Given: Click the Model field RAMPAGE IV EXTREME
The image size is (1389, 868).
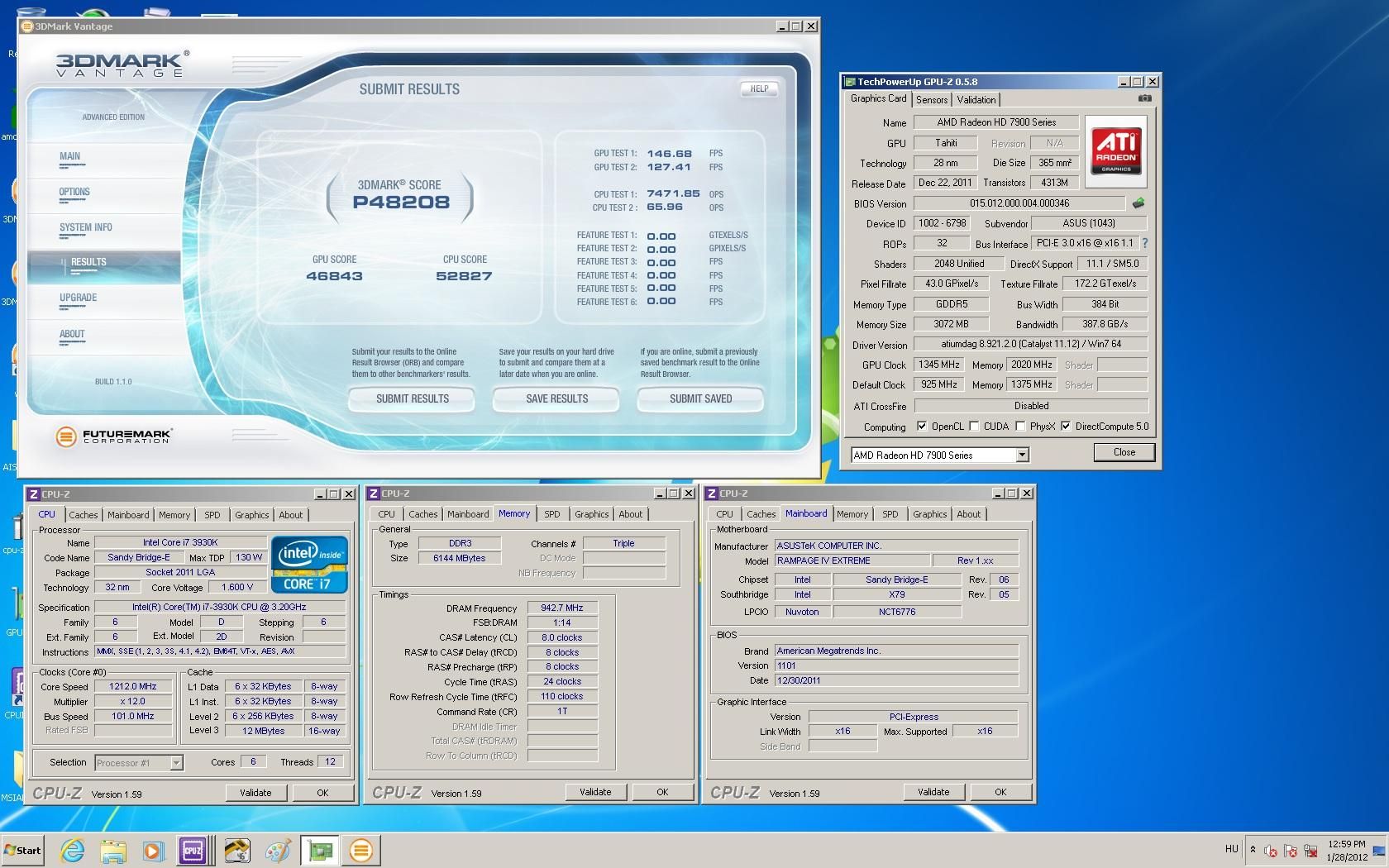Looking at the screenshot, I should (x=852, y=560).
